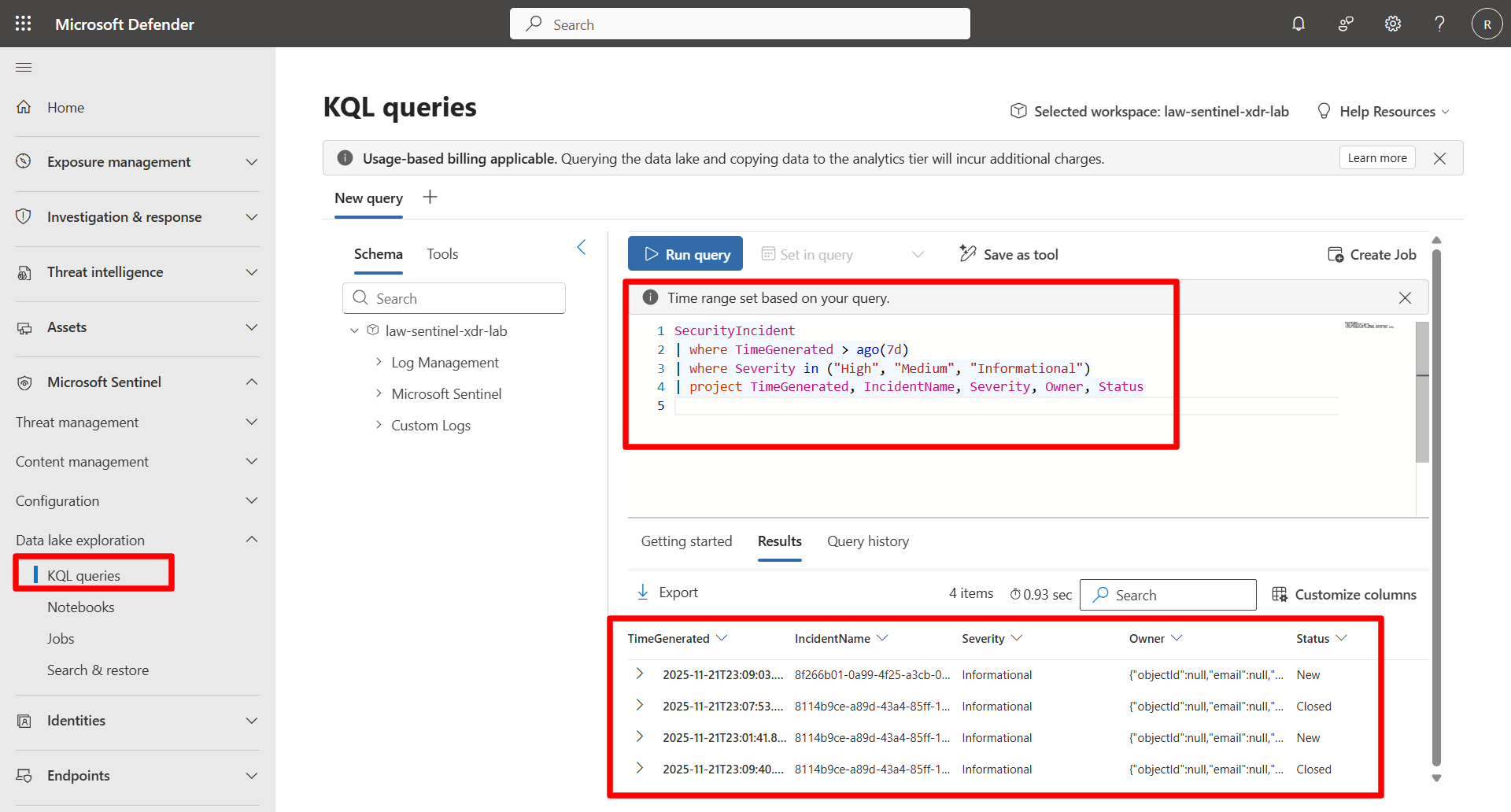Run the query
Image resolution: width=1511 pixels, height=812 pixels.
click(685, 254)
